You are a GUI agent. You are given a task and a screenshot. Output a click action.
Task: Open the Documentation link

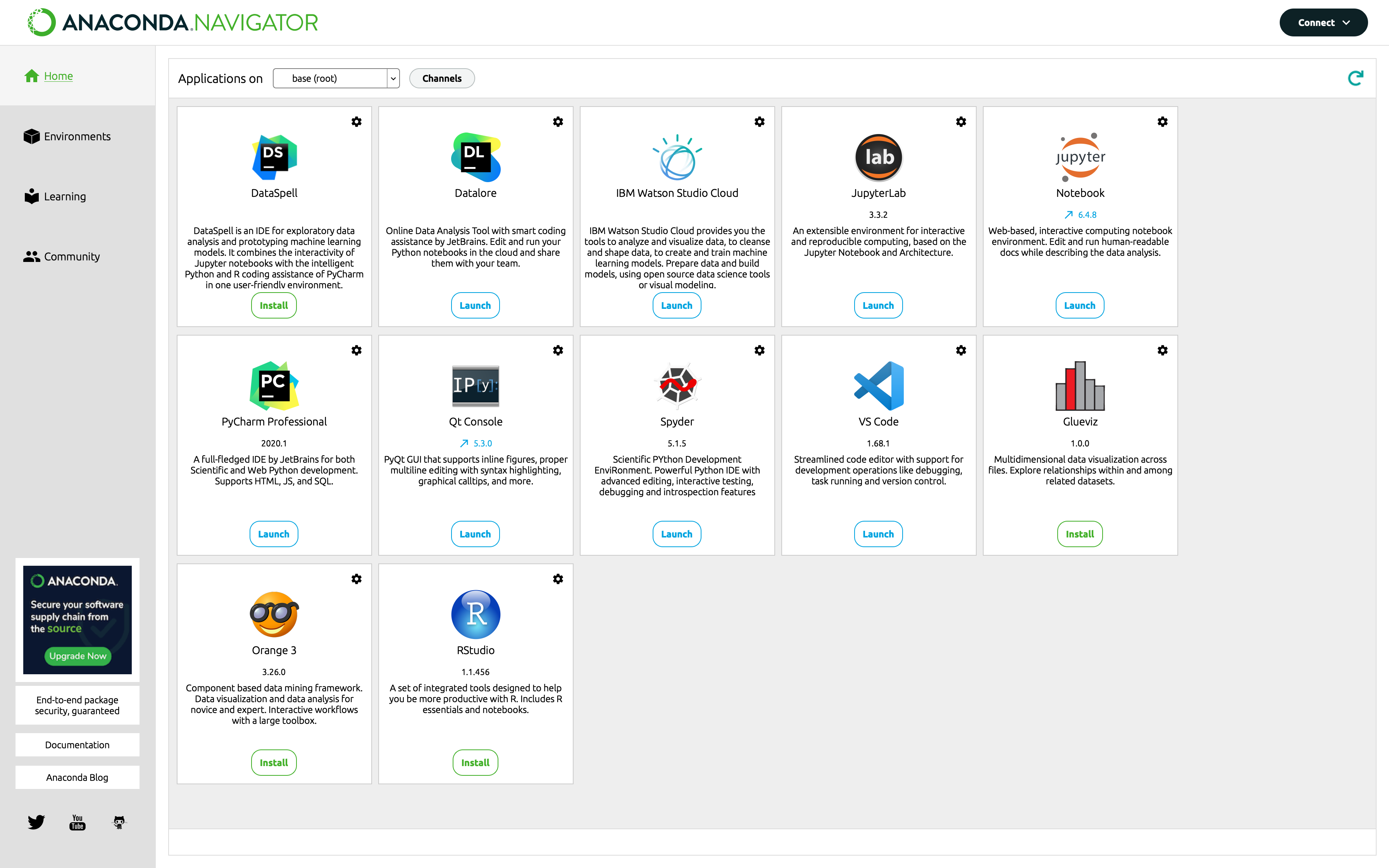[x=78, y=744]
